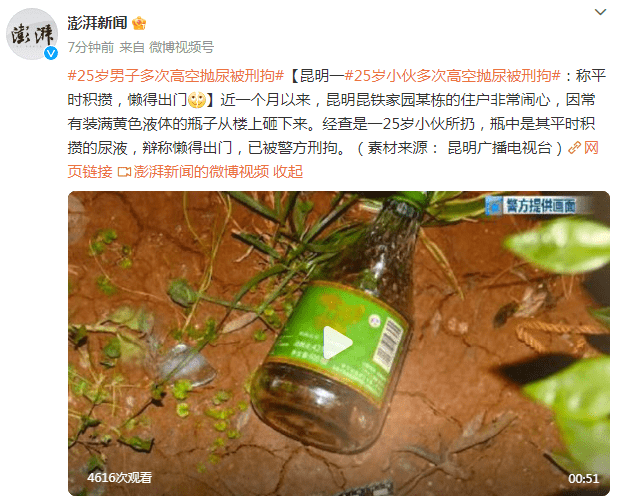618x502 pixels.
Task: Click the 警方提供画面 watermark label
Action: (532, 206)
